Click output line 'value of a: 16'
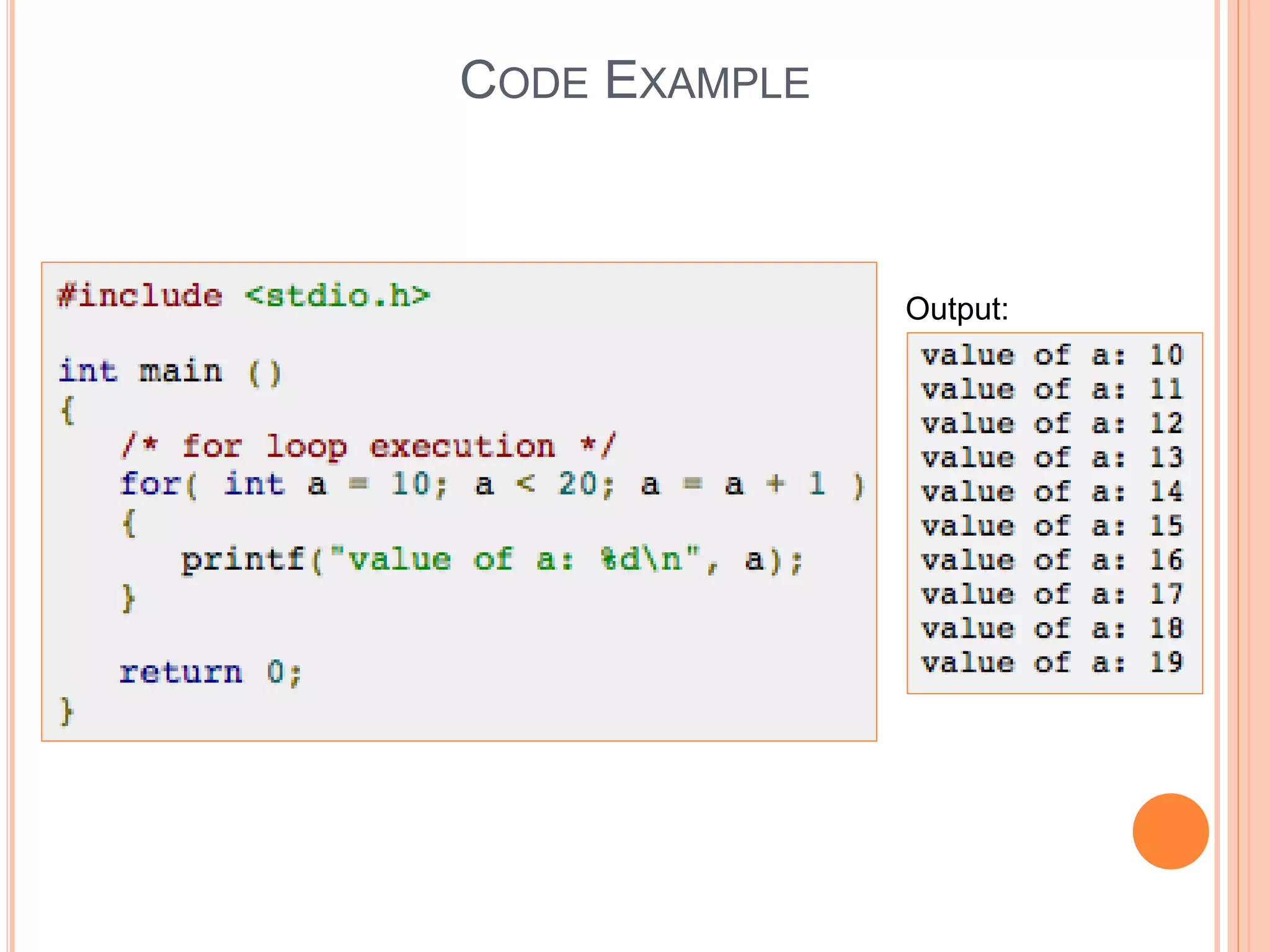Image resolution: width=1270 pixels, height=952 pixels. click(x=1052, y=560)
